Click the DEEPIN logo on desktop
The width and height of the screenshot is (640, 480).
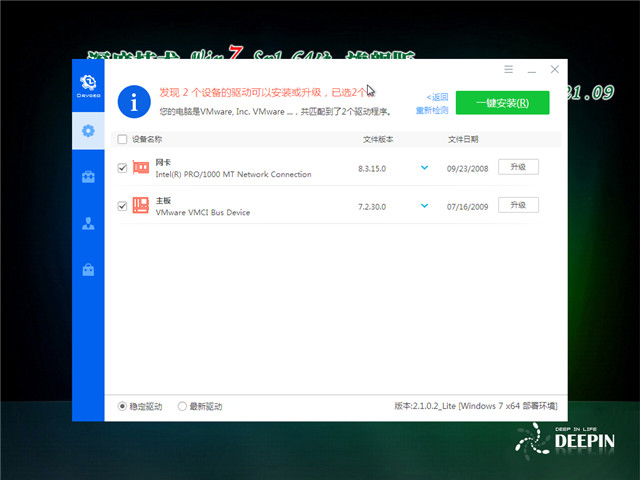[565, 440]
